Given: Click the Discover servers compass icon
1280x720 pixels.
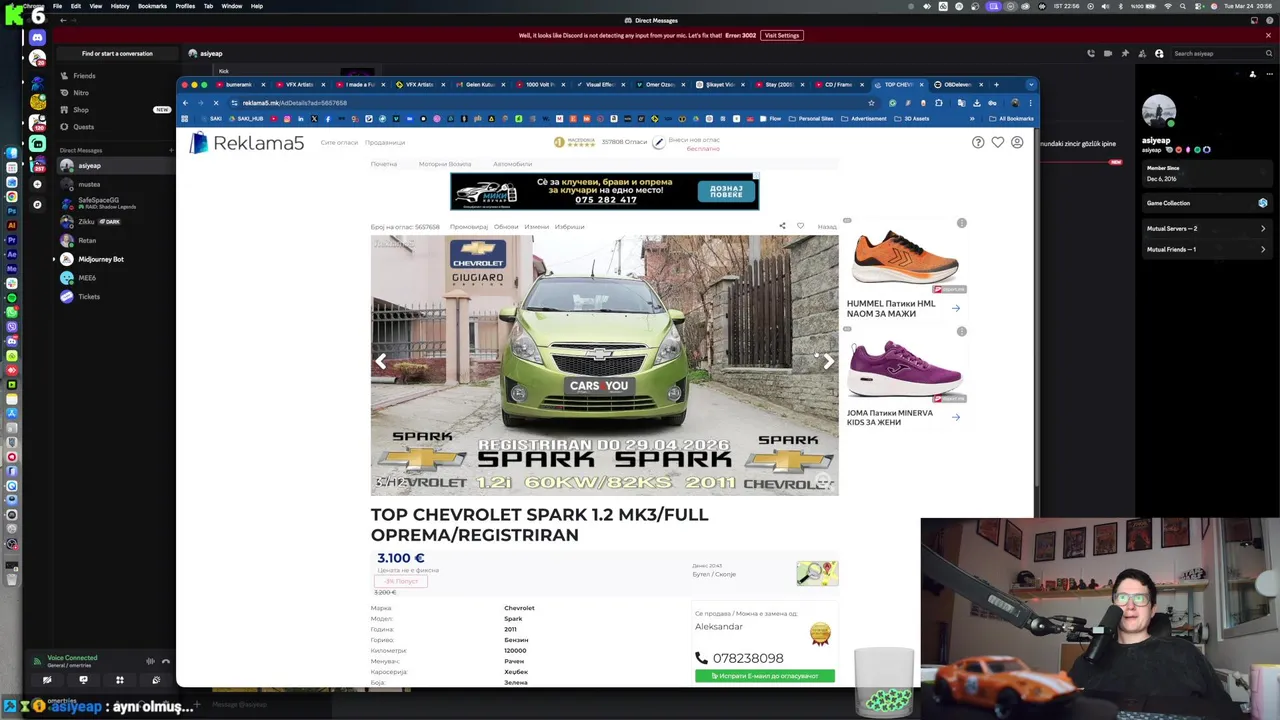Looking at the screenshot, I should tap(37, 204).
